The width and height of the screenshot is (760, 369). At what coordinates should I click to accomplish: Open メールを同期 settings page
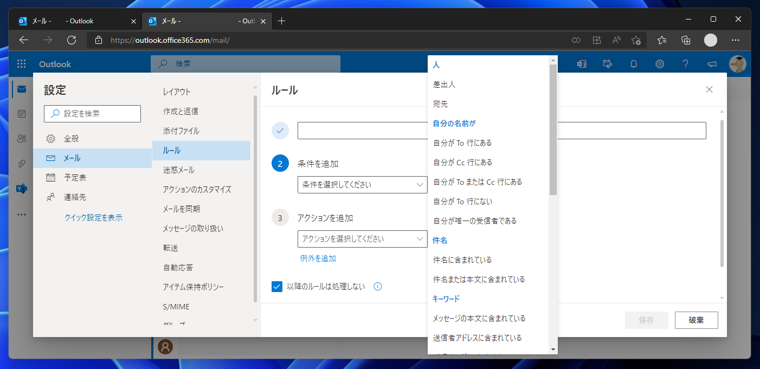click(201, 209)
